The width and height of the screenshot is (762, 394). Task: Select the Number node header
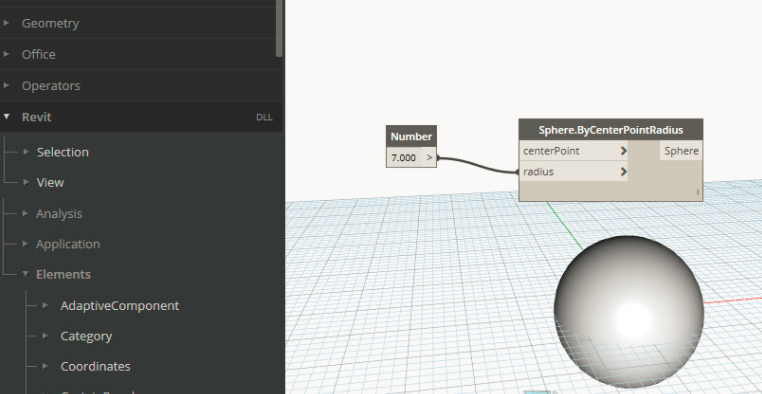411,137
